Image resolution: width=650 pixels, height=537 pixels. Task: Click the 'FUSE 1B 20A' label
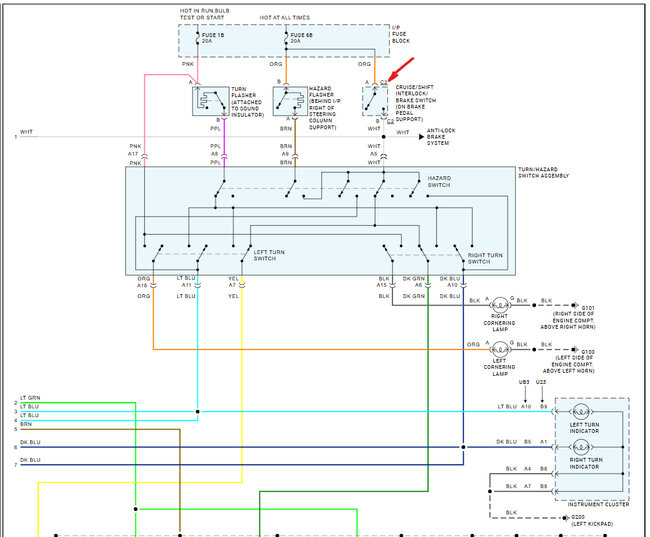pos(213,38)
